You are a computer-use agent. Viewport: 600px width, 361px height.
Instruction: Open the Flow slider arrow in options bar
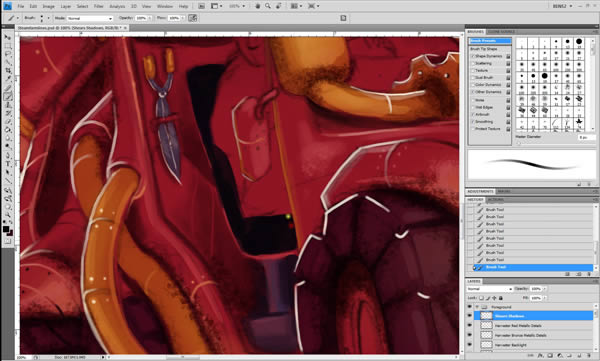tap(183, 18)
